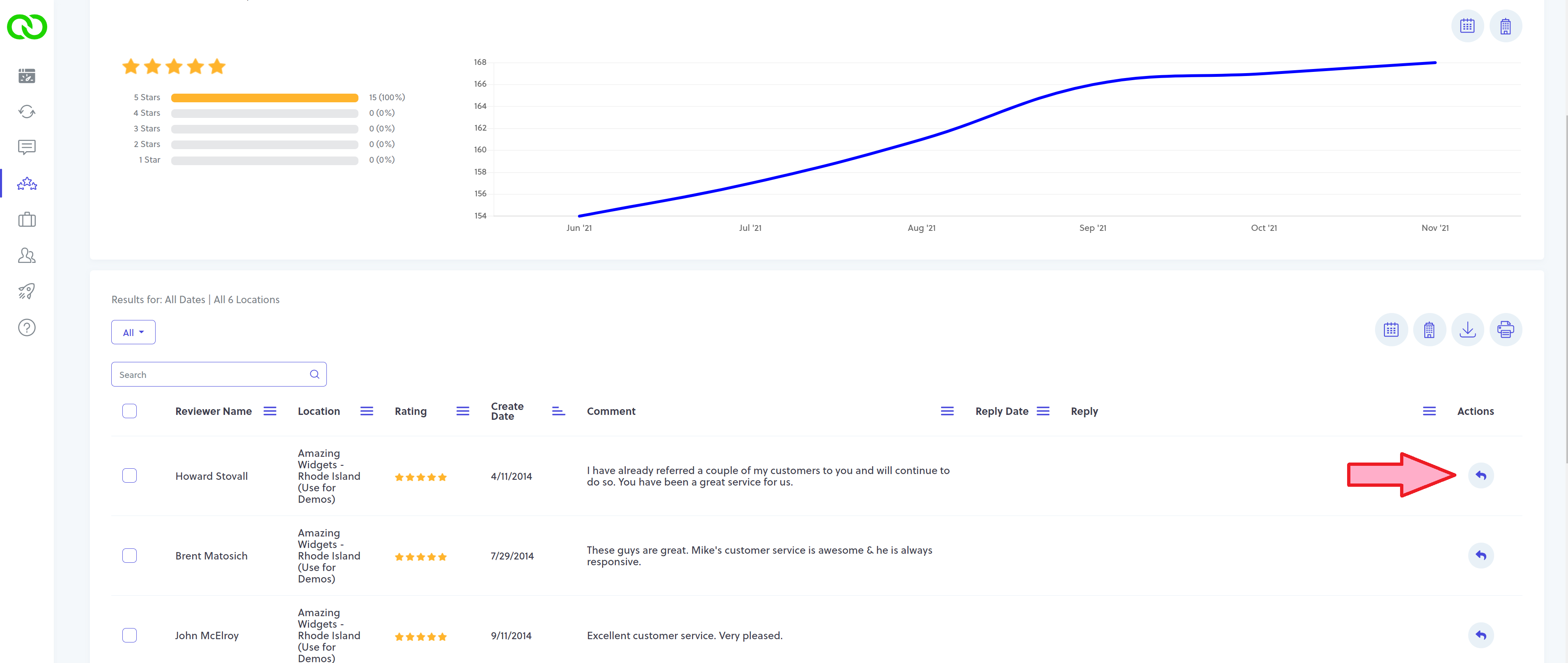
Task: Open the Reviewer Name column menu
Action: [x=270, y=412]
